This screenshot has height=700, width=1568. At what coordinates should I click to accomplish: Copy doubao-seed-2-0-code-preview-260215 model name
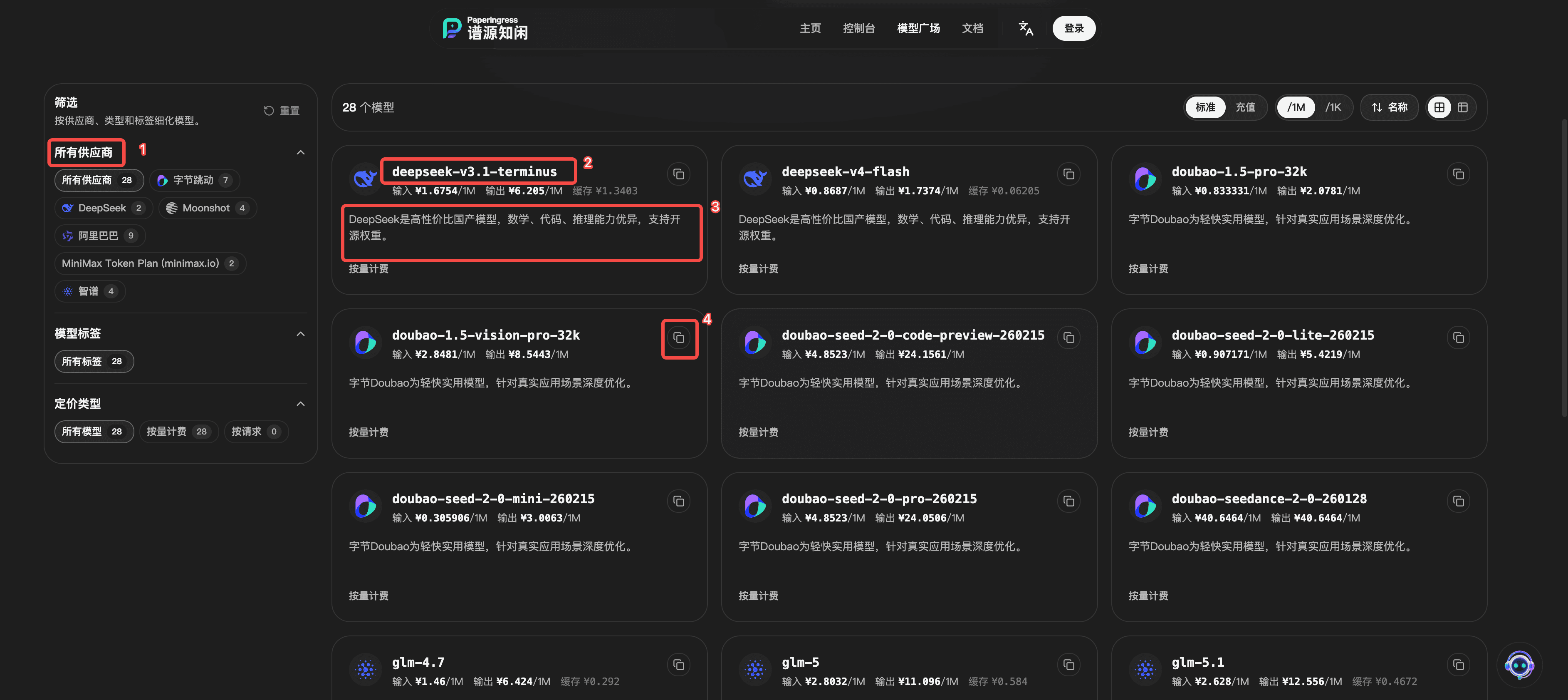point(1068,338)
